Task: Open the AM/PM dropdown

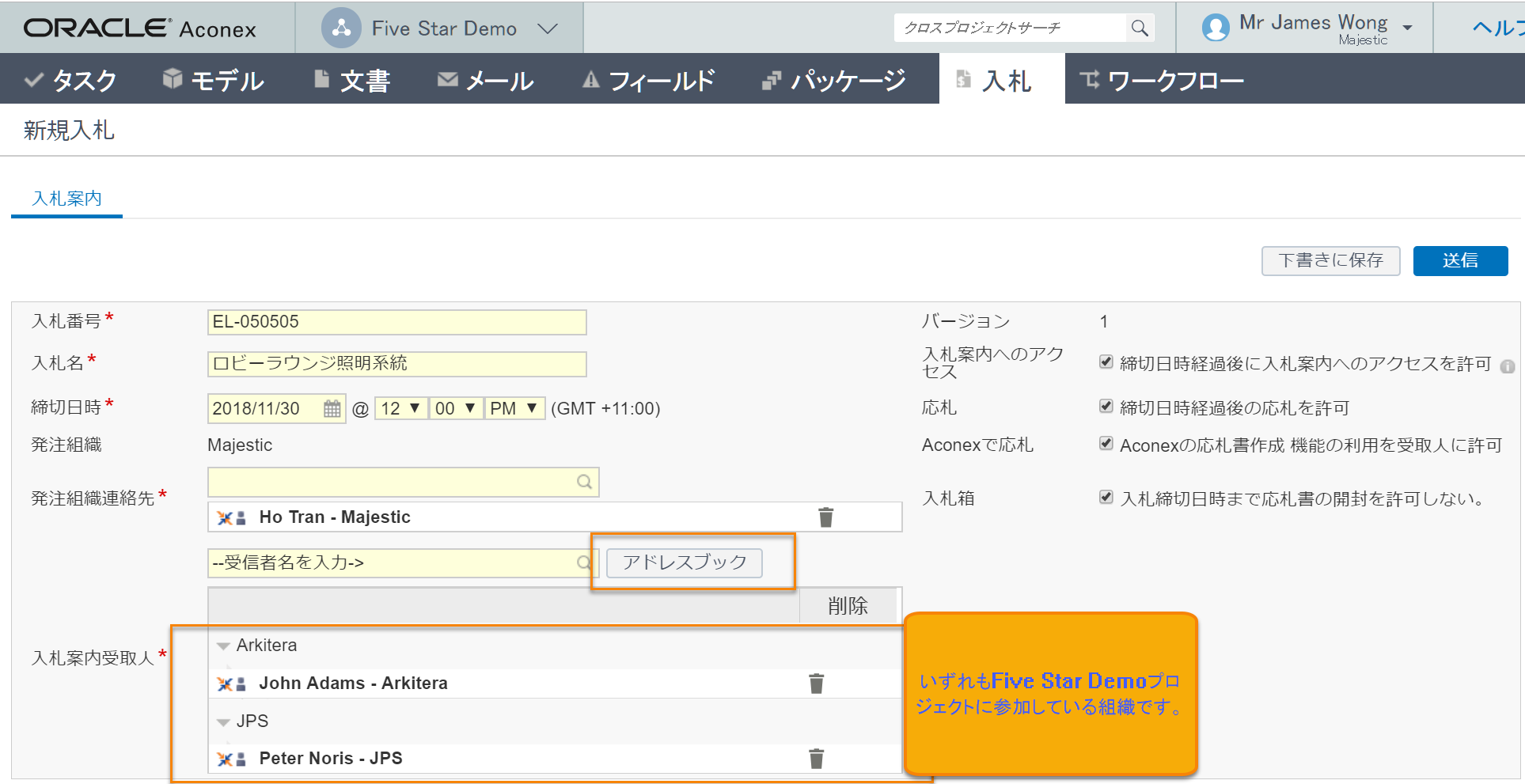Action: [514, 408]
